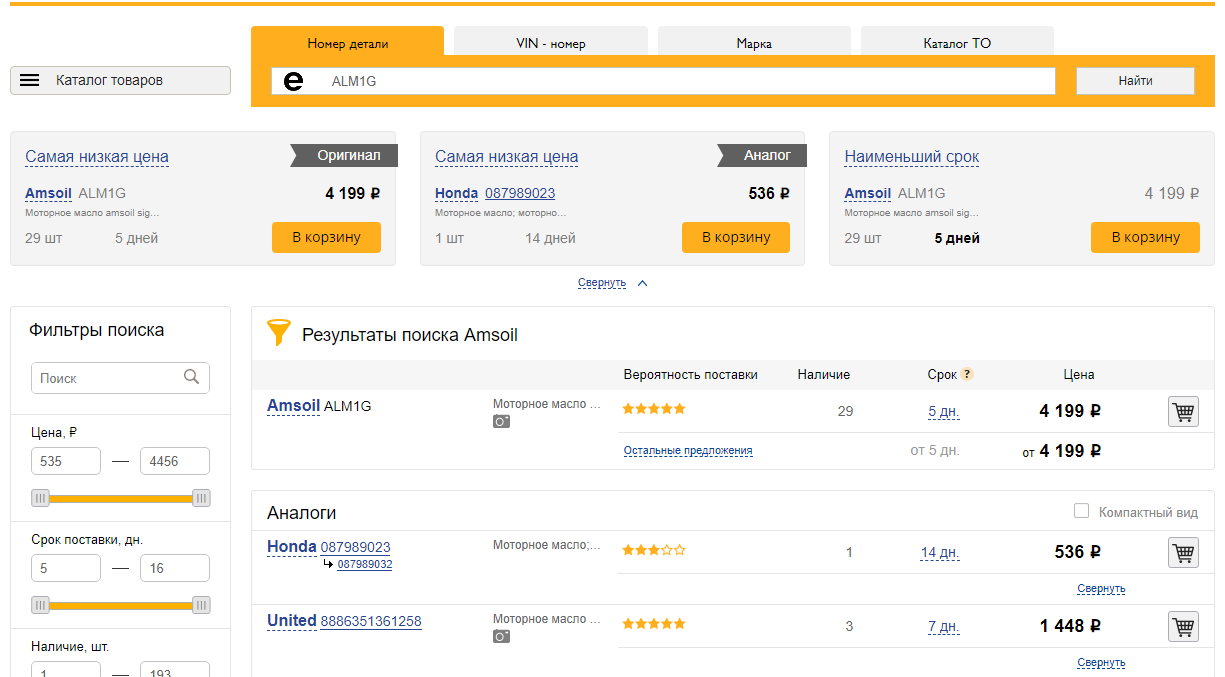Grab the left price slider handle

pos(40,498)
